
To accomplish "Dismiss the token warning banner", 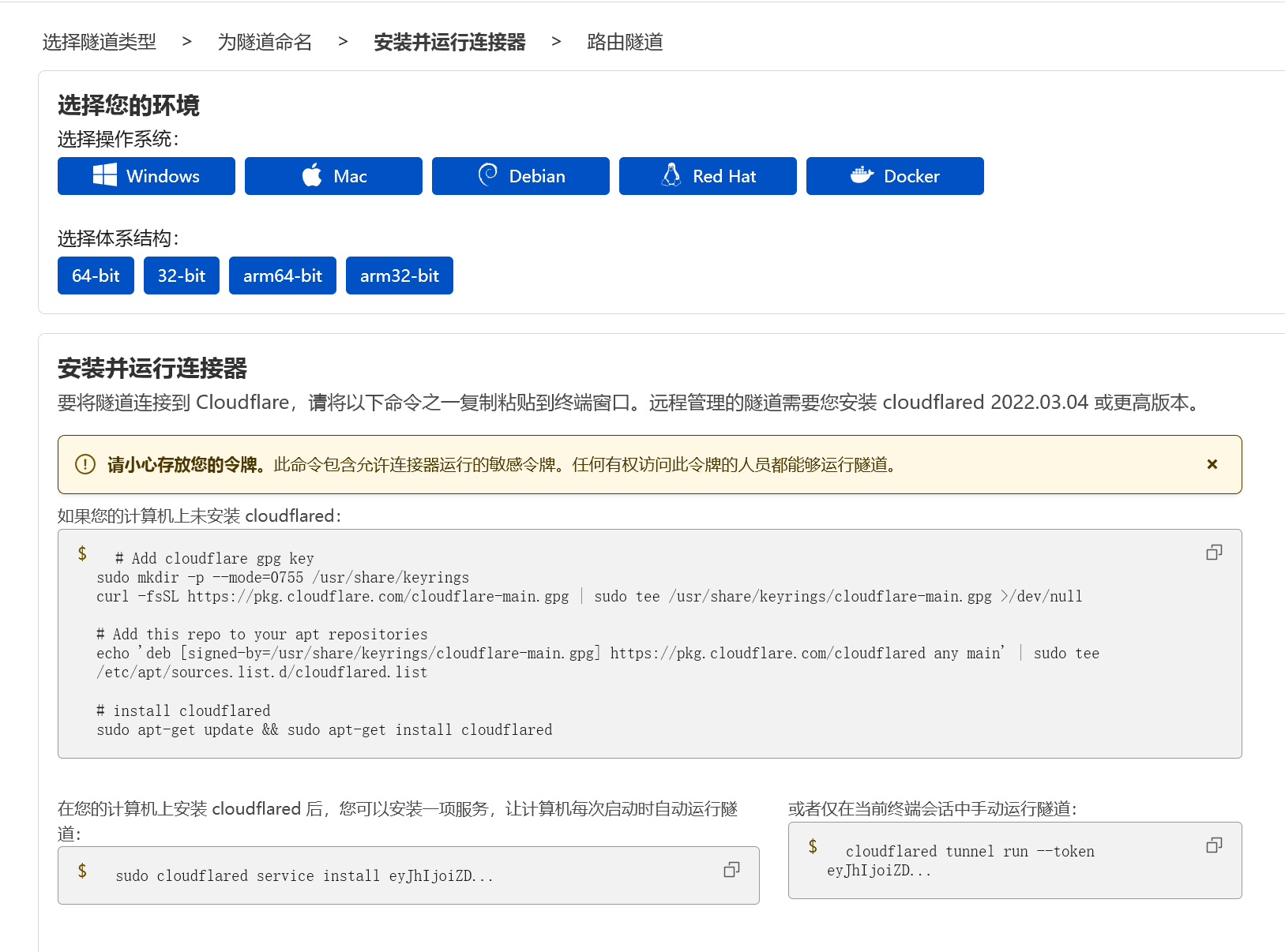I will [x=1212, y=464].
